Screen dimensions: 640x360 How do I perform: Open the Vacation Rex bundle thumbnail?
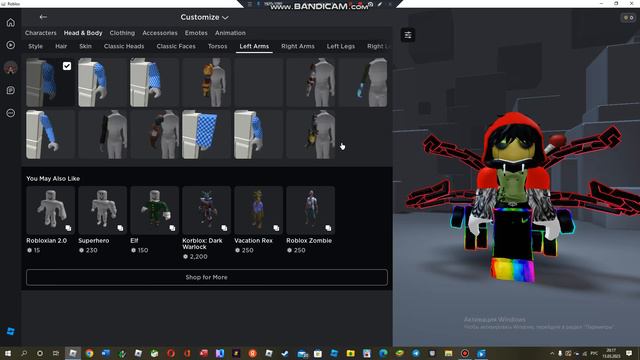pos(258,210)
